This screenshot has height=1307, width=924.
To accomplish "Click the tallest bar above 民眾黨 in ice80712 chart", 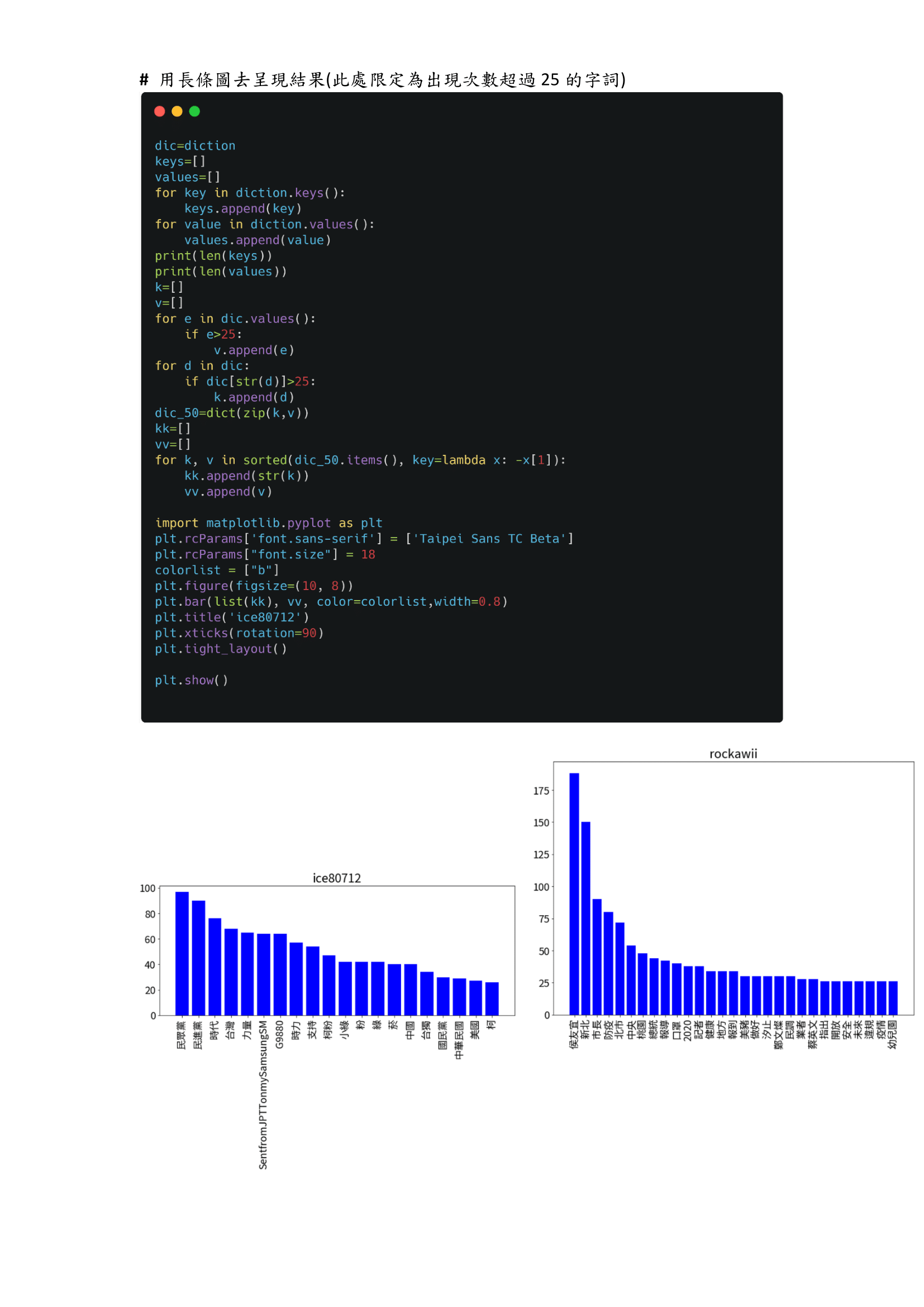I will pos(182,953).
